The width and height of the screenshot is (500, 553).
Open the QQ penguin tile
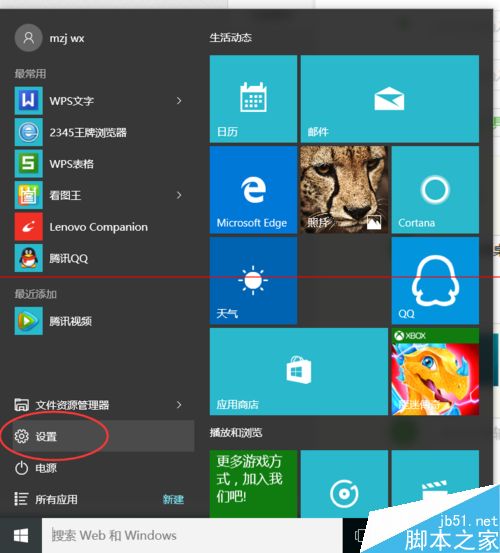click(435, 281)
